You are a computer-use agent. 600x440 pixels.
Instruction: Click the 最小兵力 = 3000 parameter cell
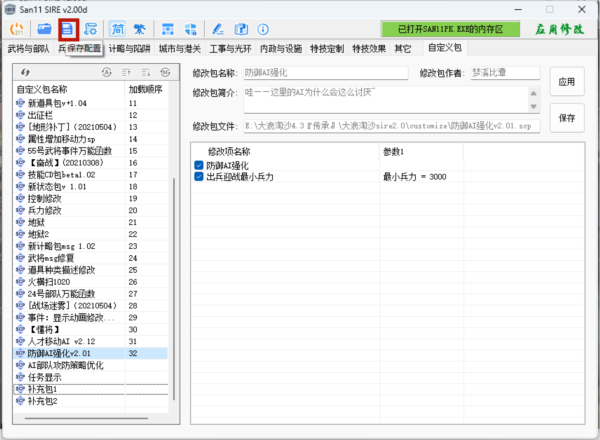point(421,176)
